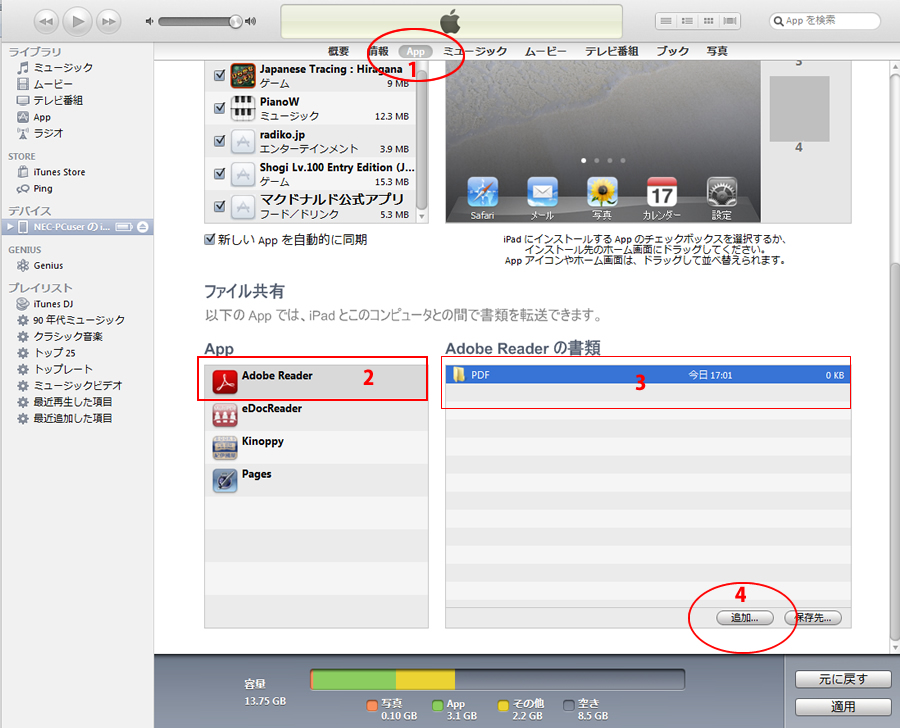Click the 保存先... button
Image resolution: width=900 pixels, height=728 pixels.
click(x=814, y=618)
